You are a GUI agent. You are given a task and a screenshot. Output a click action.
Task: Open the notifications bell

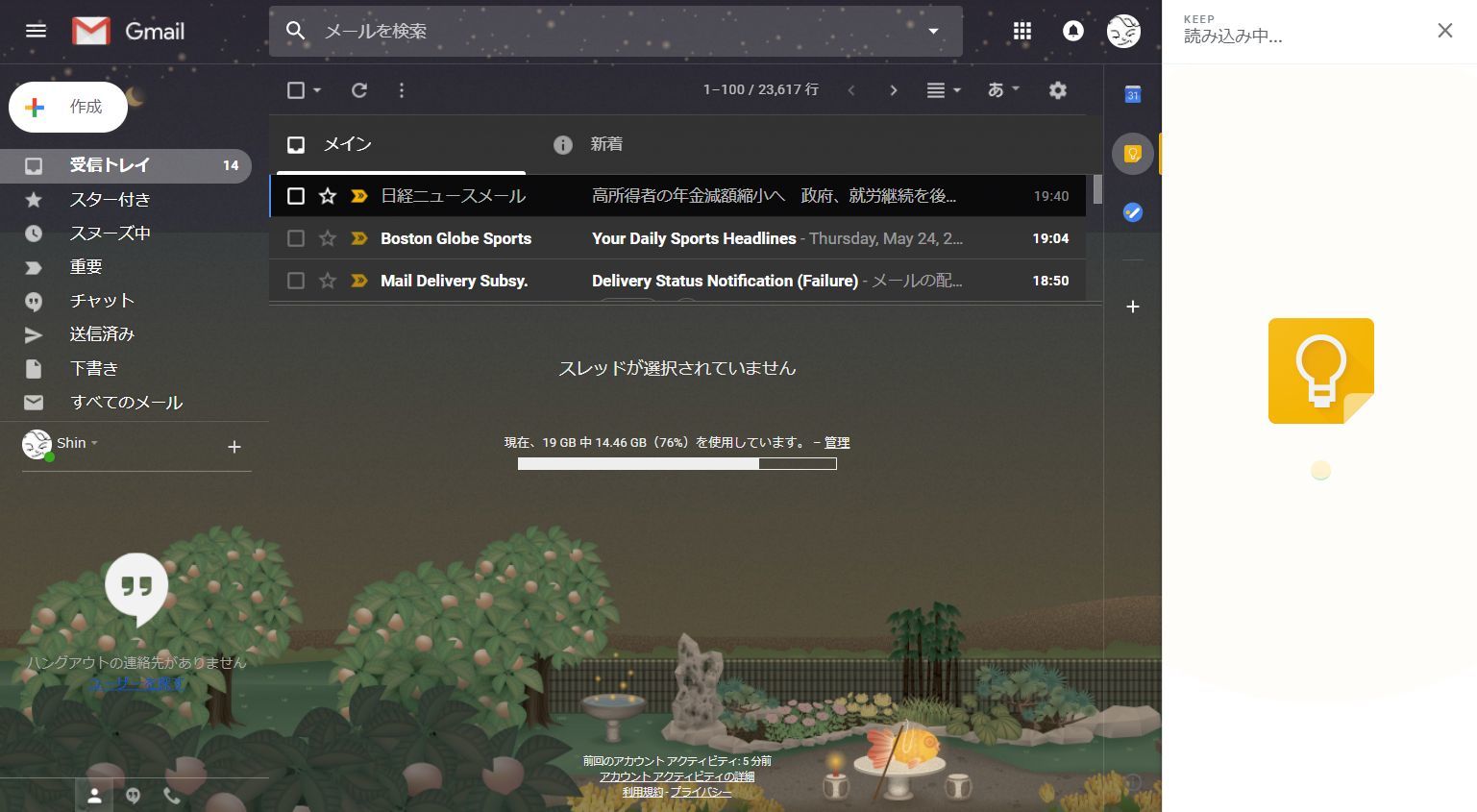[1072, 31]
